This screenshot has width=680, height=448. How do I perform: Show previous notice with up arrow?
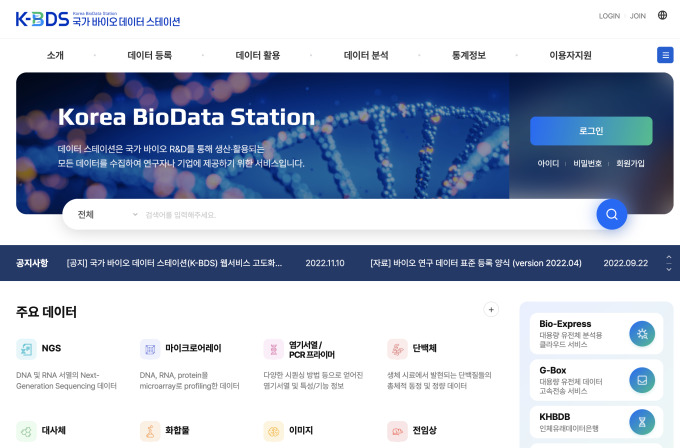tap(669, 257)
